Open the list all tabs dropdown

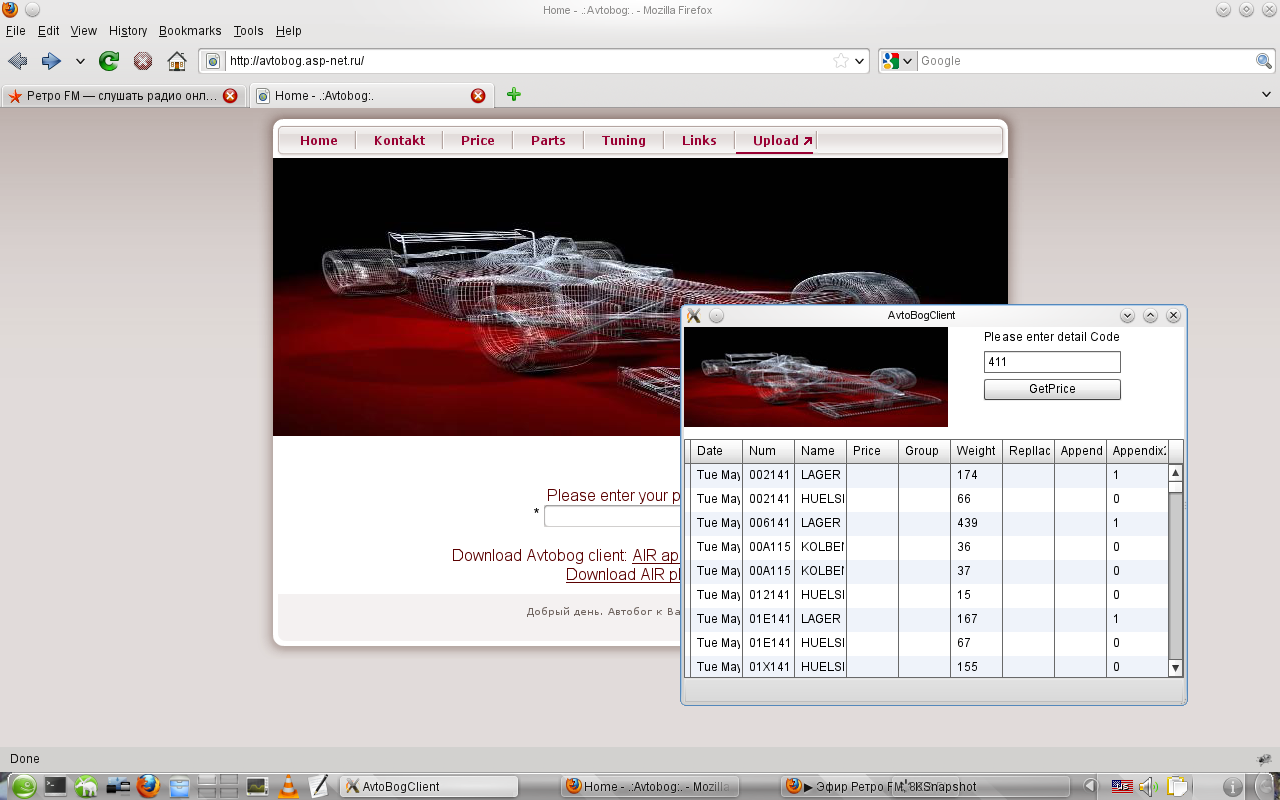coord(1267,95)
